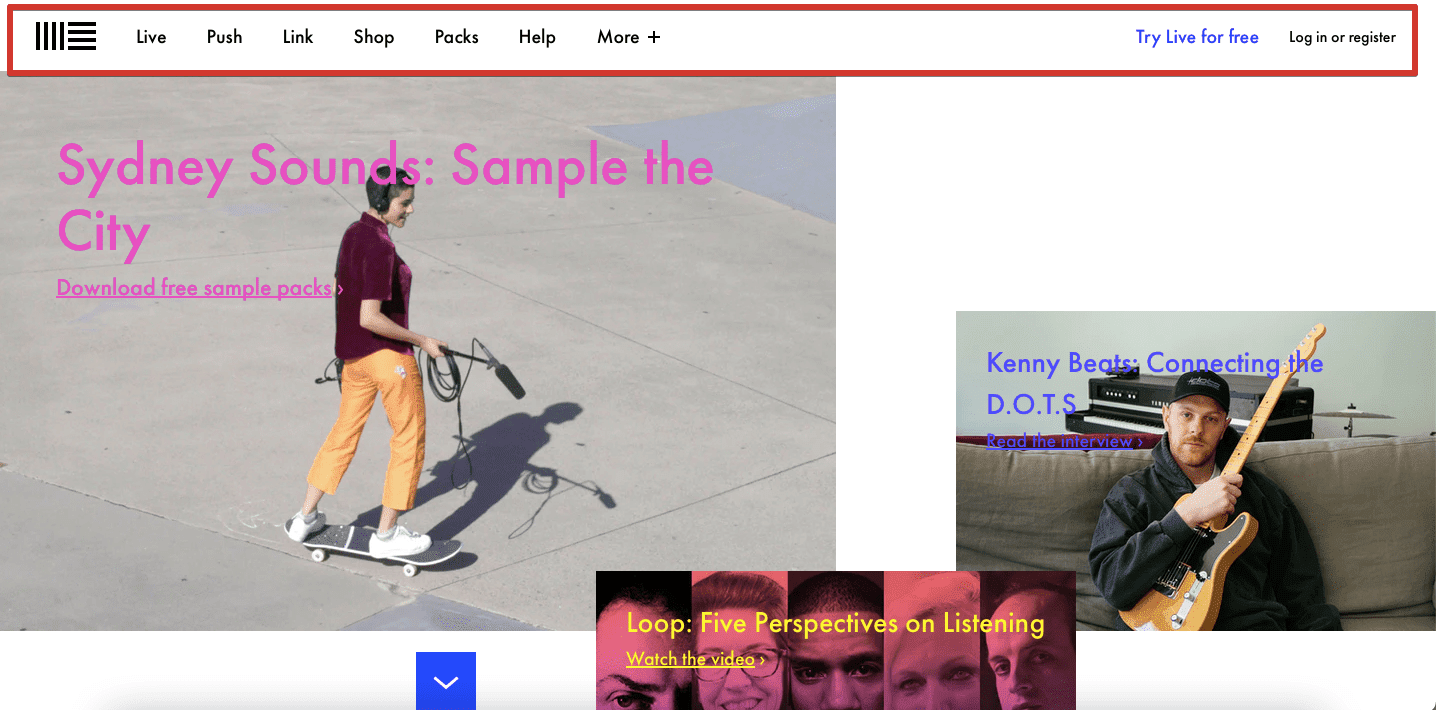The height and width of the screenshot is (710, 1436).
Task: Click the blue down-arrow scroll button
Action: point(446,681)
